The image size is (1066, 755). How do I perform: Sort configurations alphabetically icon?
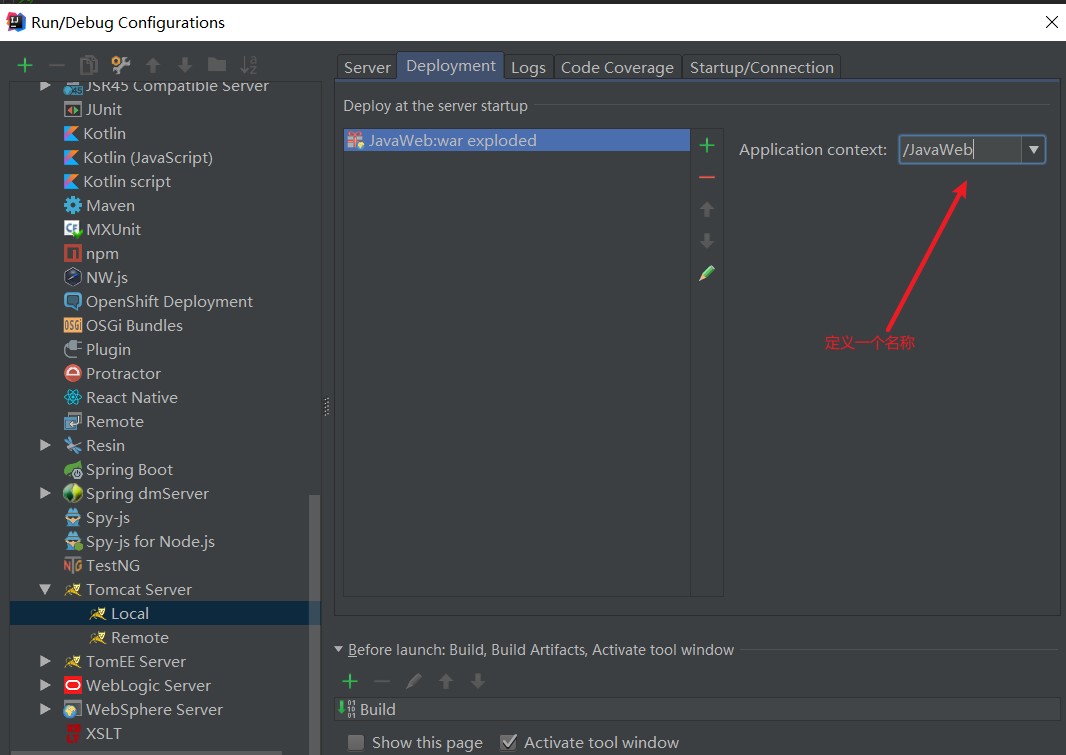click(x=249, y=65)
